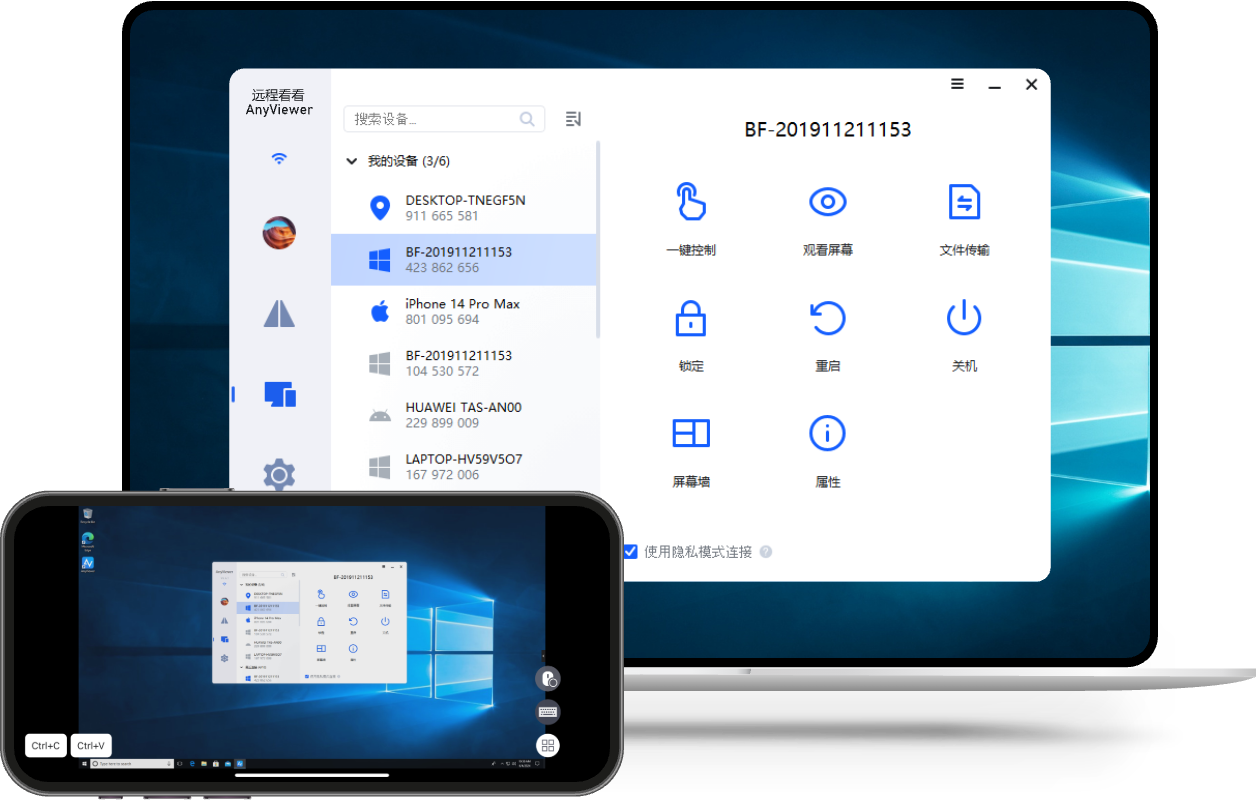Click the 锁定 lock icon
1256x800 pixels.
[x=690, y=319]
